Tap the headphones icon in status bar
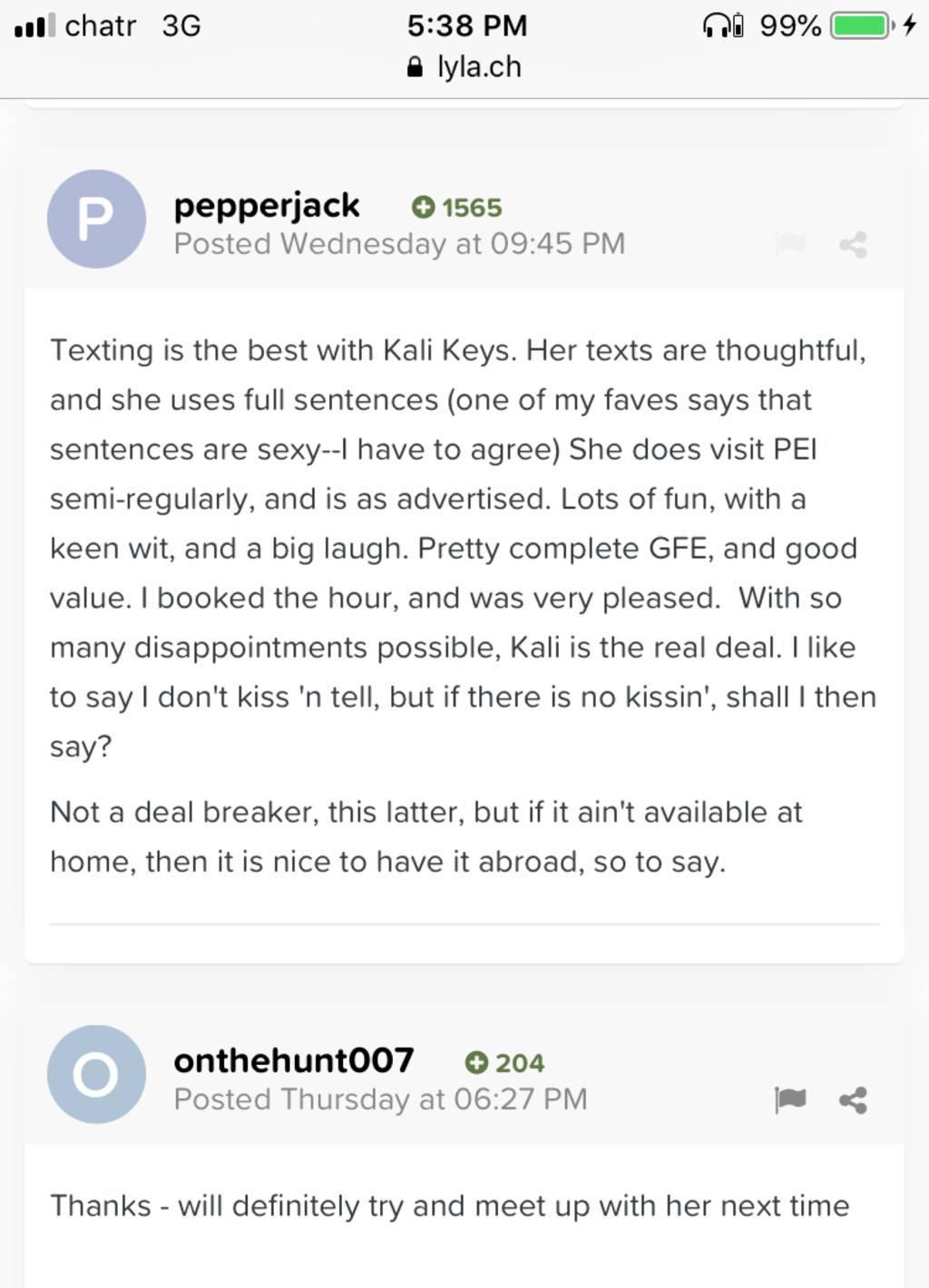The height and width of the screenshot is (1288, 929). point(723,25)
